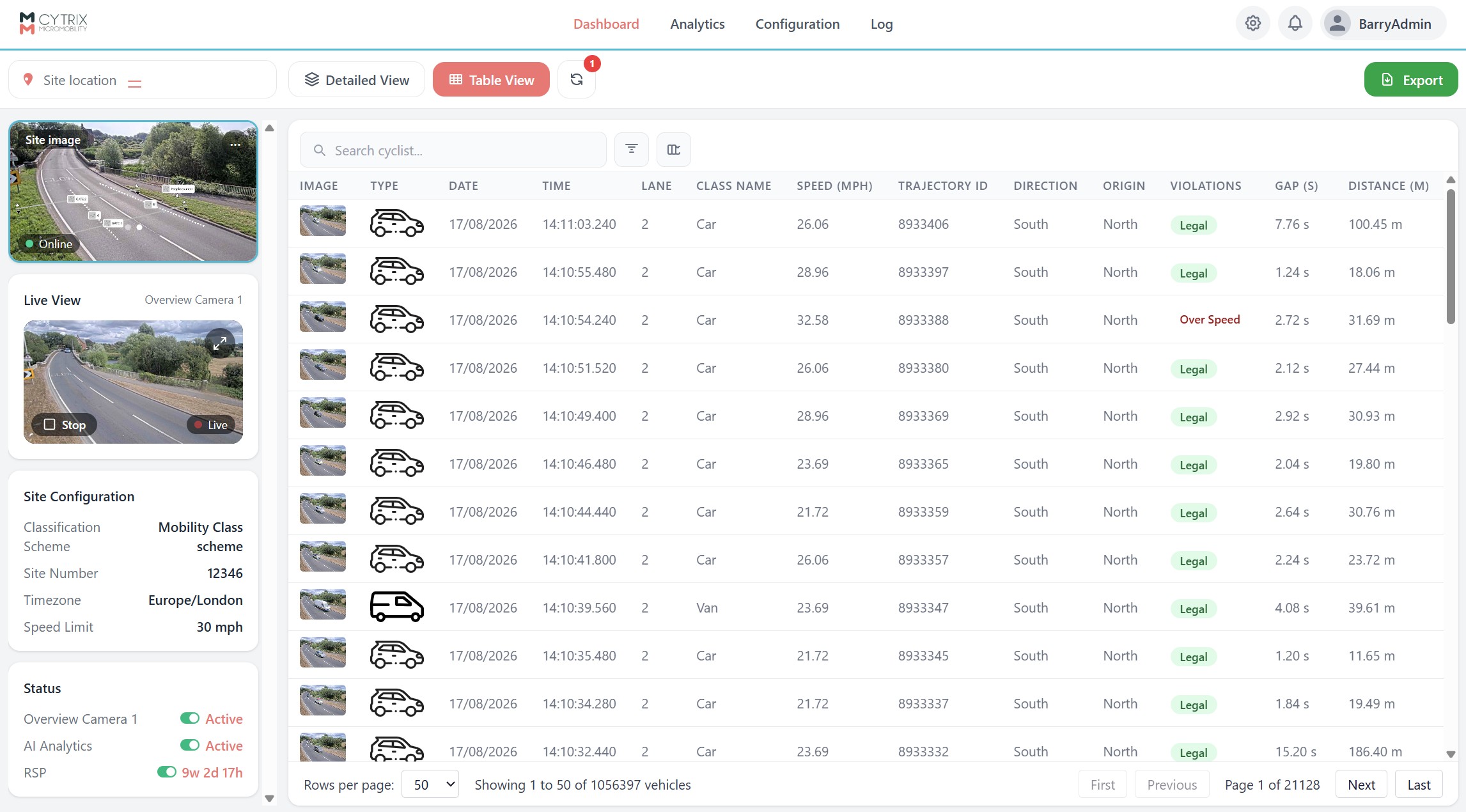Sort by the TRAJECTORY ID column header
Screen dimensions: 1466x812
pos(942,185)
